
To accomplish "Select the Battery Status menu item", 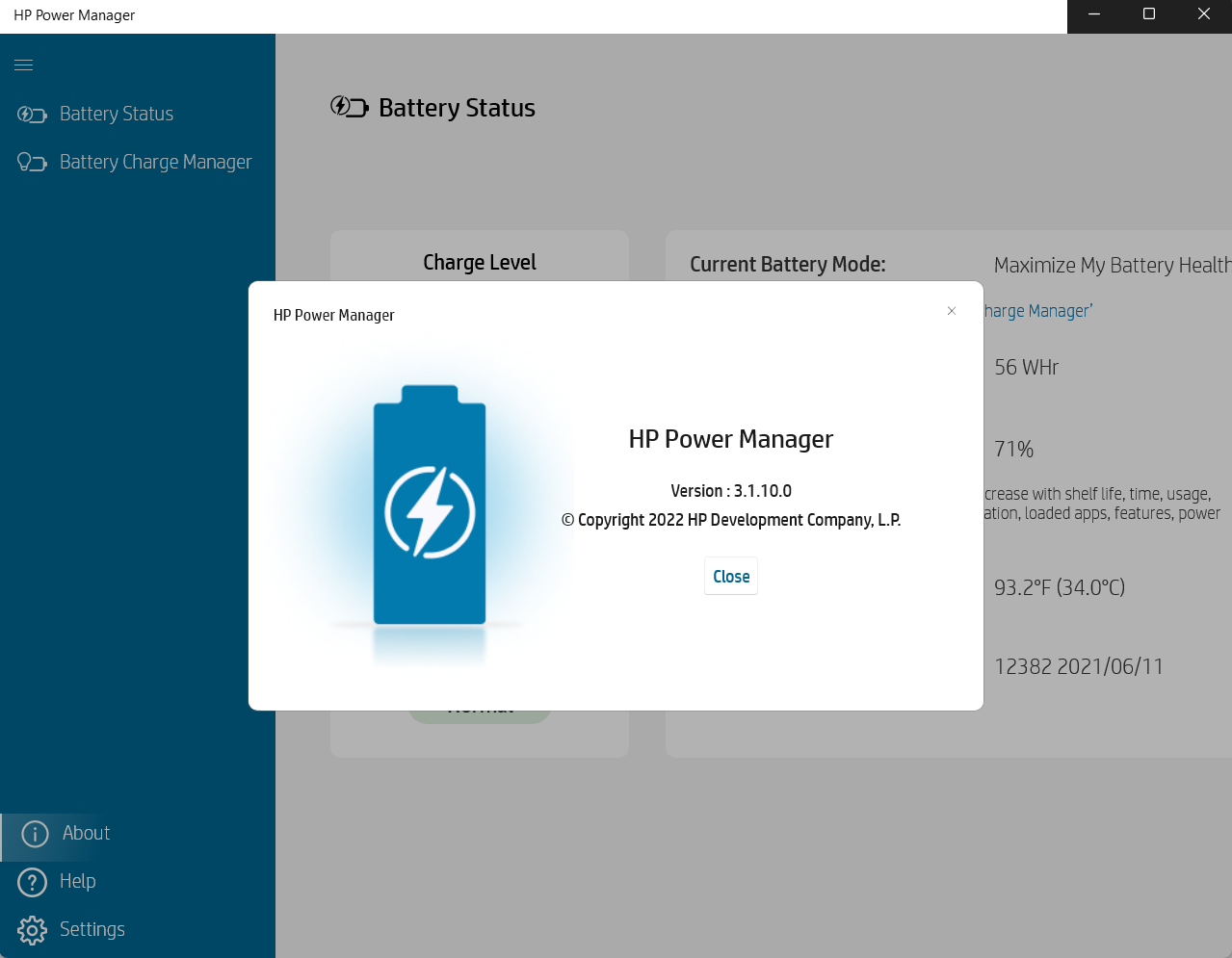I will tap(117, 114).
